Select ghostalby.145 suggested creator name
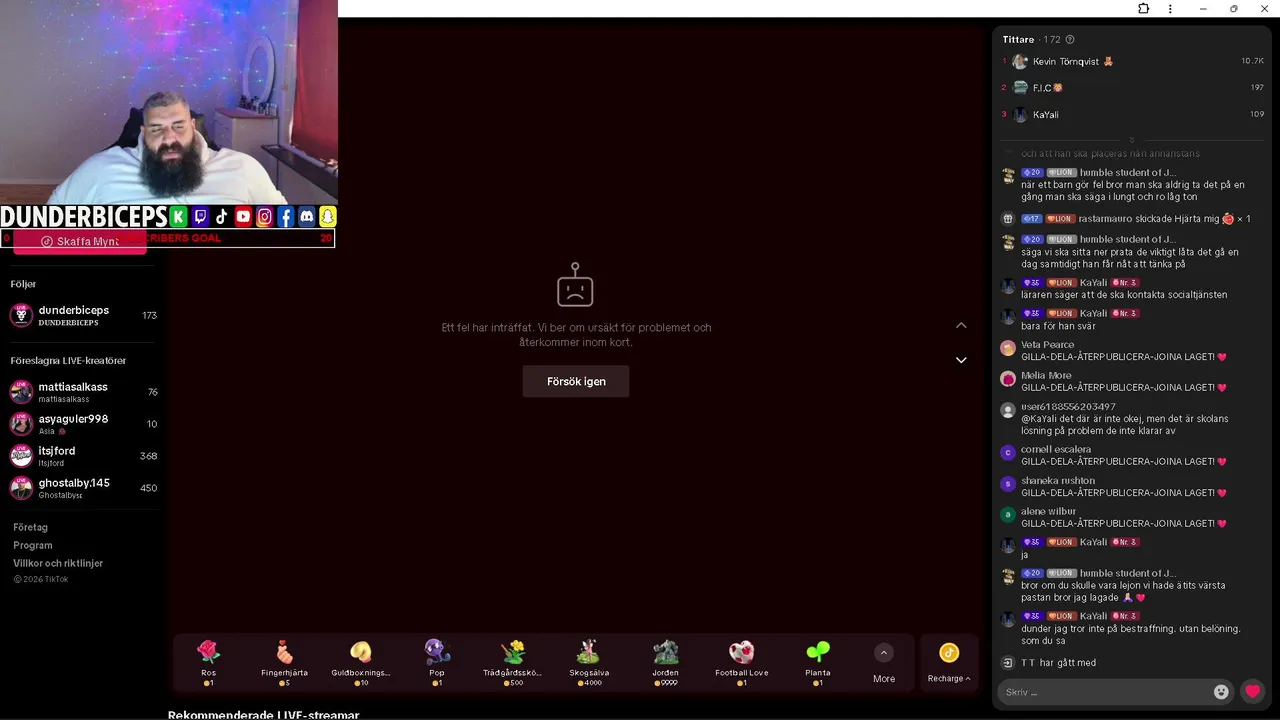The image size is (1280, 720). 74,483
